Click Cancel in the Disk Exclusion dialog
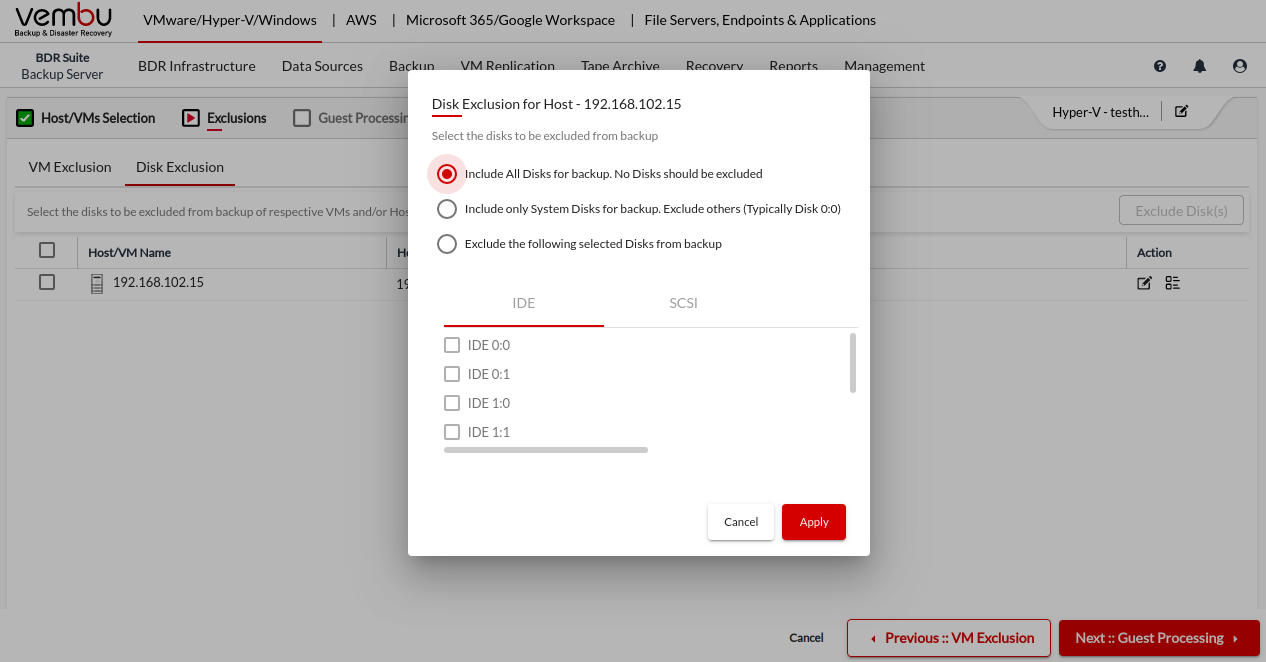The image size is (1266, 662). (x=741, y=522)
